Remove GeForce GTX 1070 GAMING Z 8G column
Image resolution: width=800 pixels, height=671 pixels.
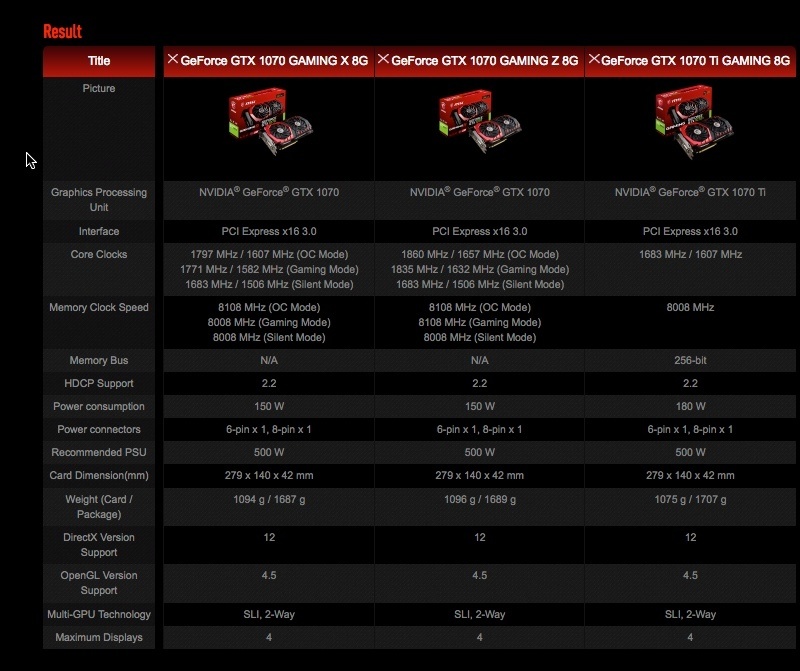383,59
